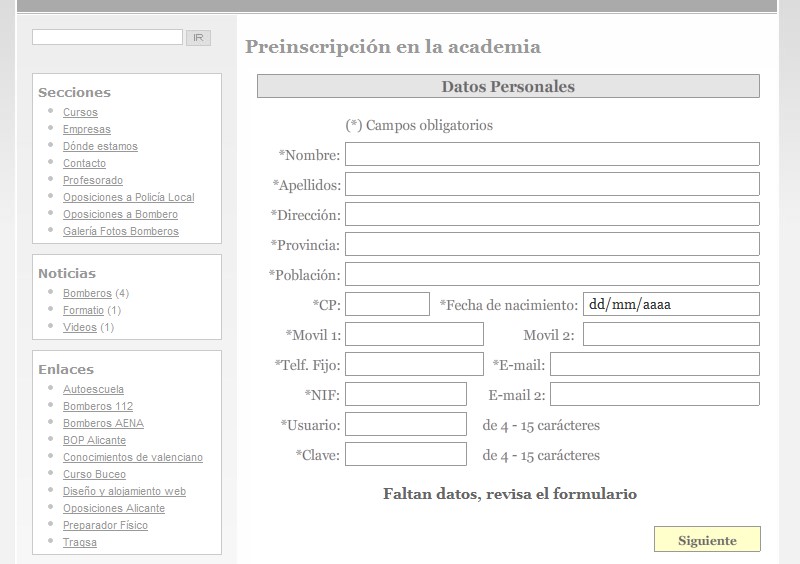Viewport: 800px width, 564px height.
Task: Focus the Población input field
Action: [x=552, y=274]
